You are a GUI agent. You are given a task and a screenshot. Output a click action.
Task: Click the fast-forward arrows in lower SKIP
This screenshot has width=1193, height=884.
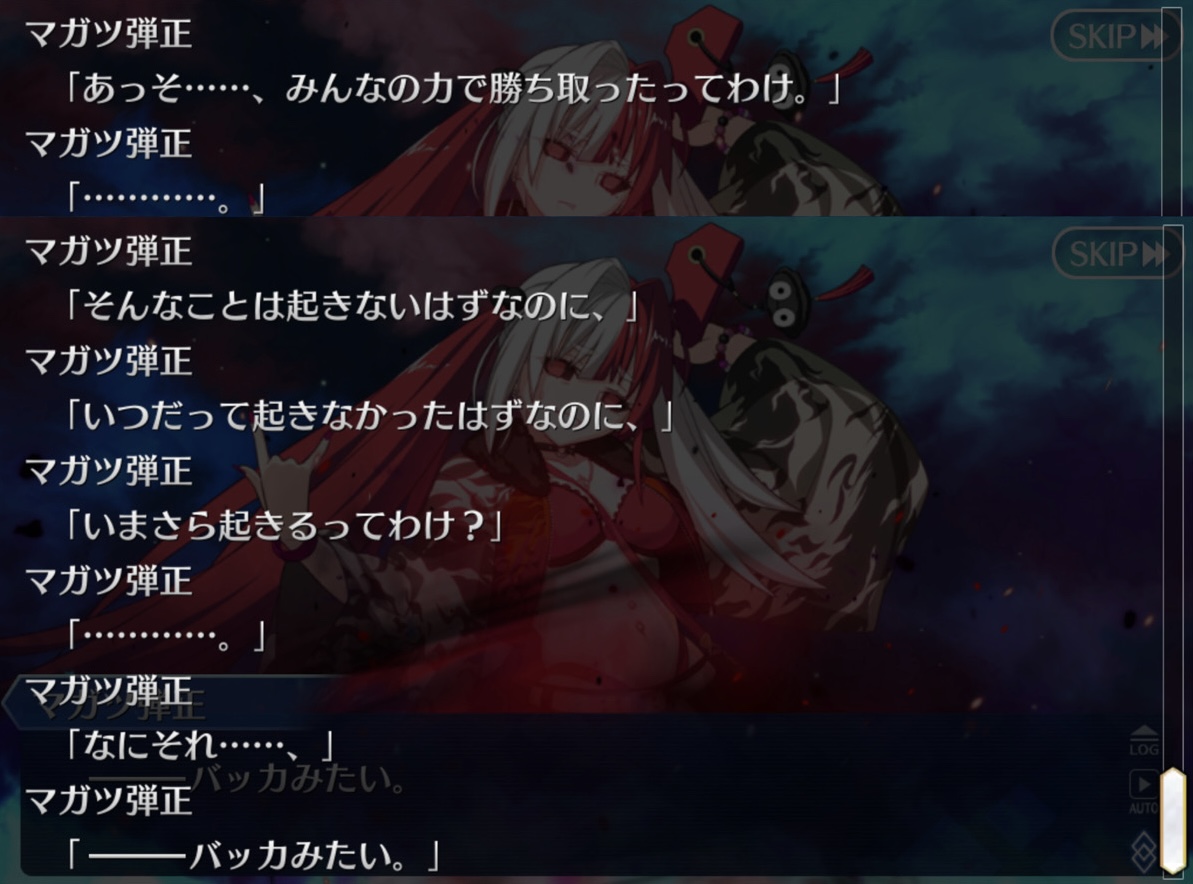[x=1155, y=253]
